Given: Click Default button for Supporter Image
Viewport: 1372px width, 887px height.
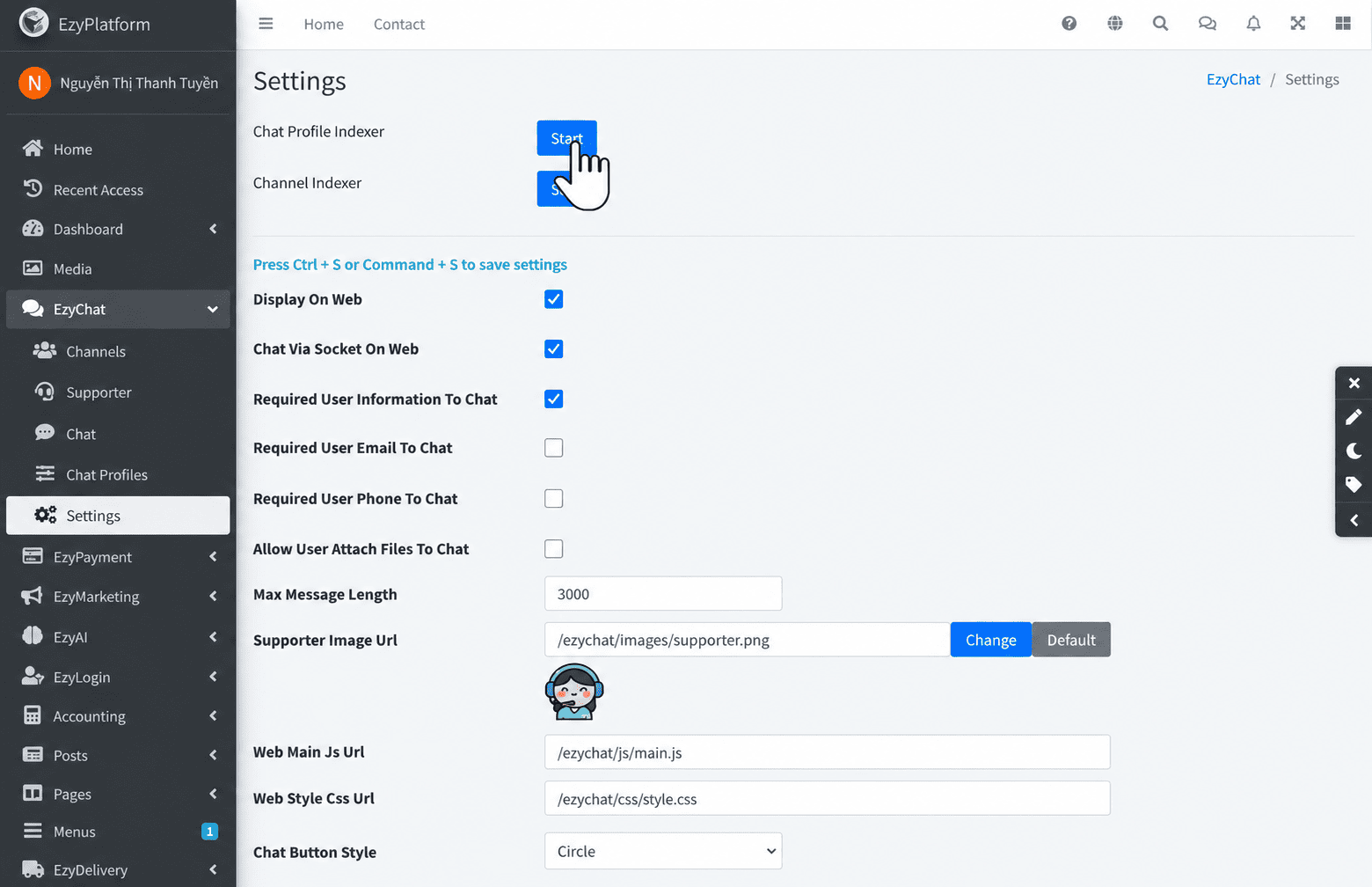Looking at the screenshot, I should click(x=1071, y=640).
